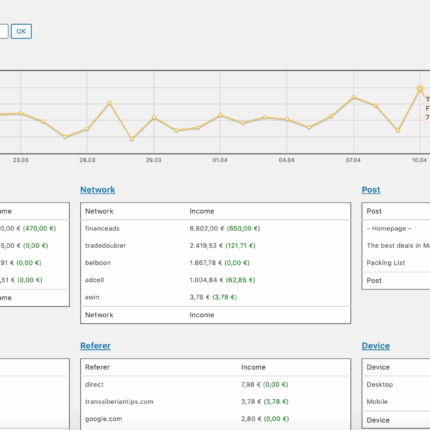The image size is (430, 430).
Task: Select the belboon network row
Action: 215,263
